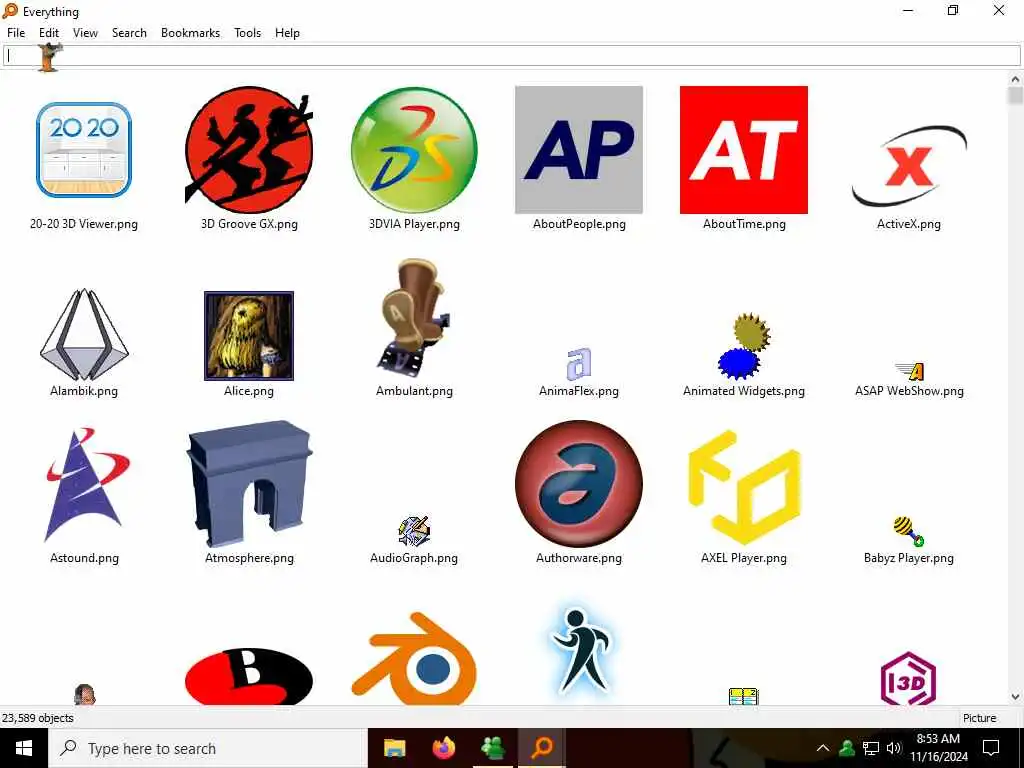Click the 3D Groove GX.png file name
The width and height of the screenshot is (1024, 768).
(x=249, y=224)
